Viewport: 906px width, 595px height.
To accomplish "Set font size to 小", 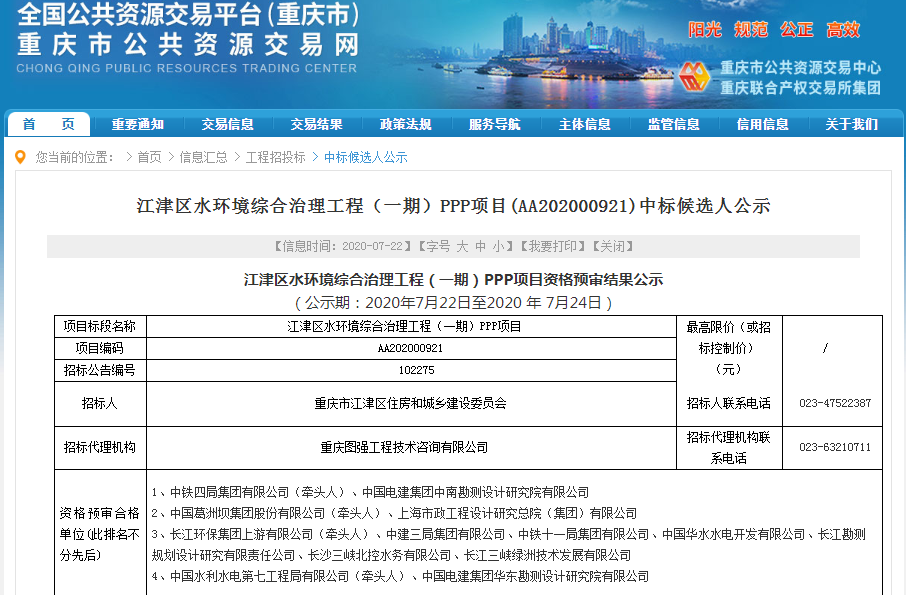I will 498,246.
